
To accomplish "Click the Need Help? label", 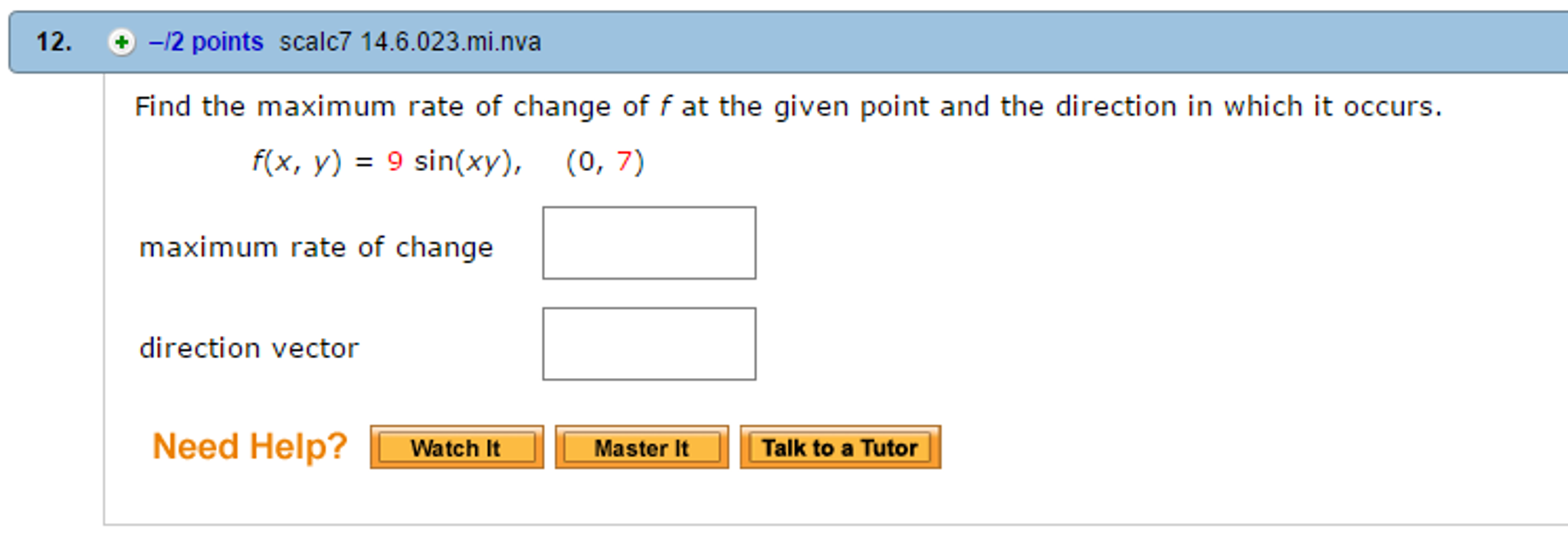I will click(249, 445).
